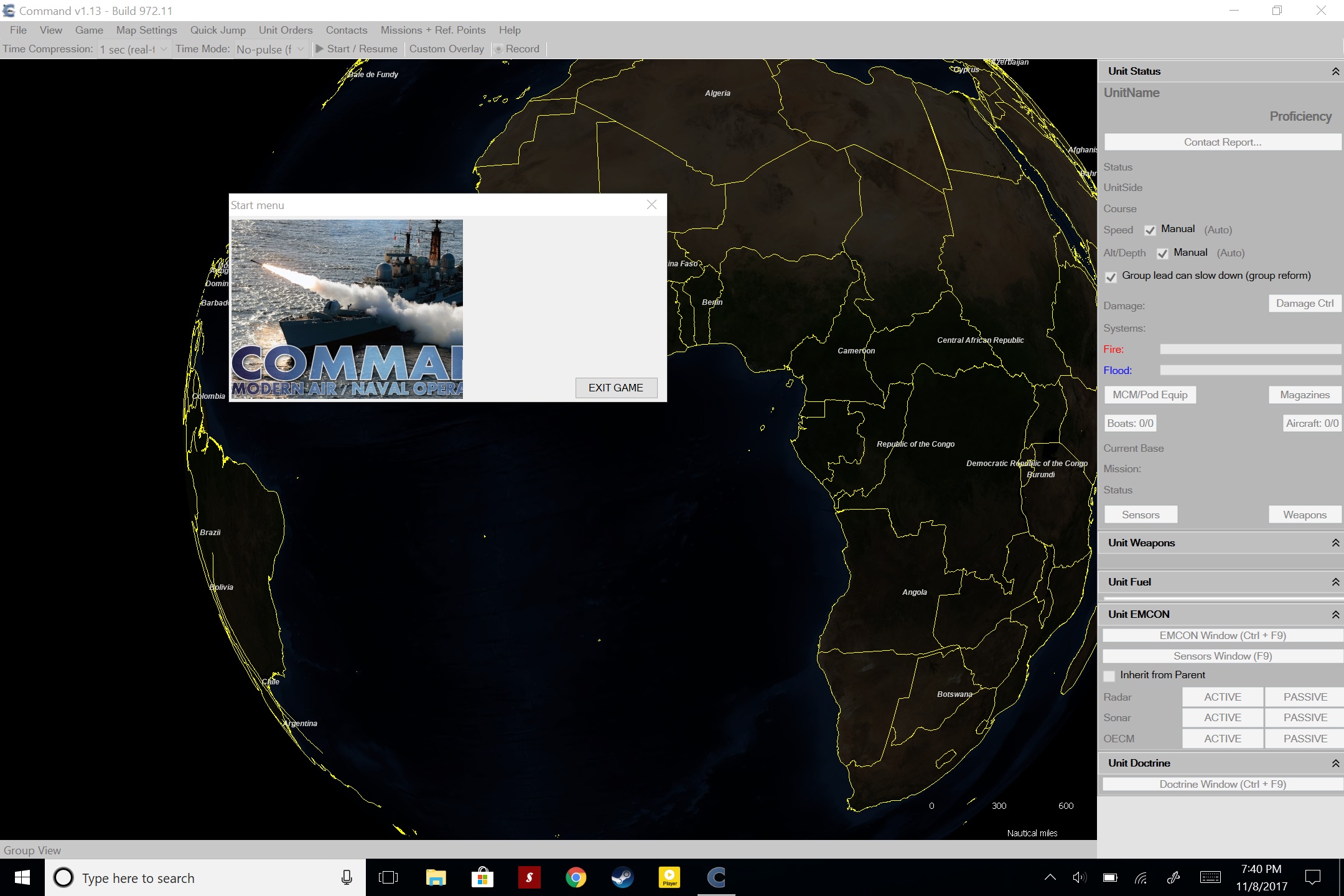Set Sonar to PASSIVE mode
This screenshot has height=896, width=1344.
point(1304,717)
